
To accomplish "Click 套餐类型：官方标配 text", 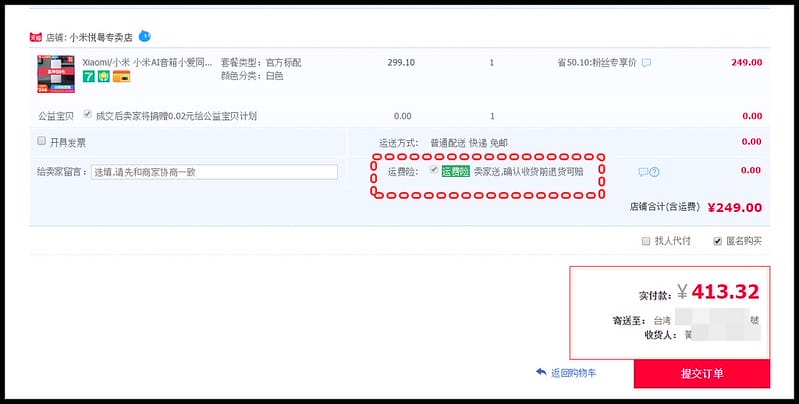I will tap(261, 63).
